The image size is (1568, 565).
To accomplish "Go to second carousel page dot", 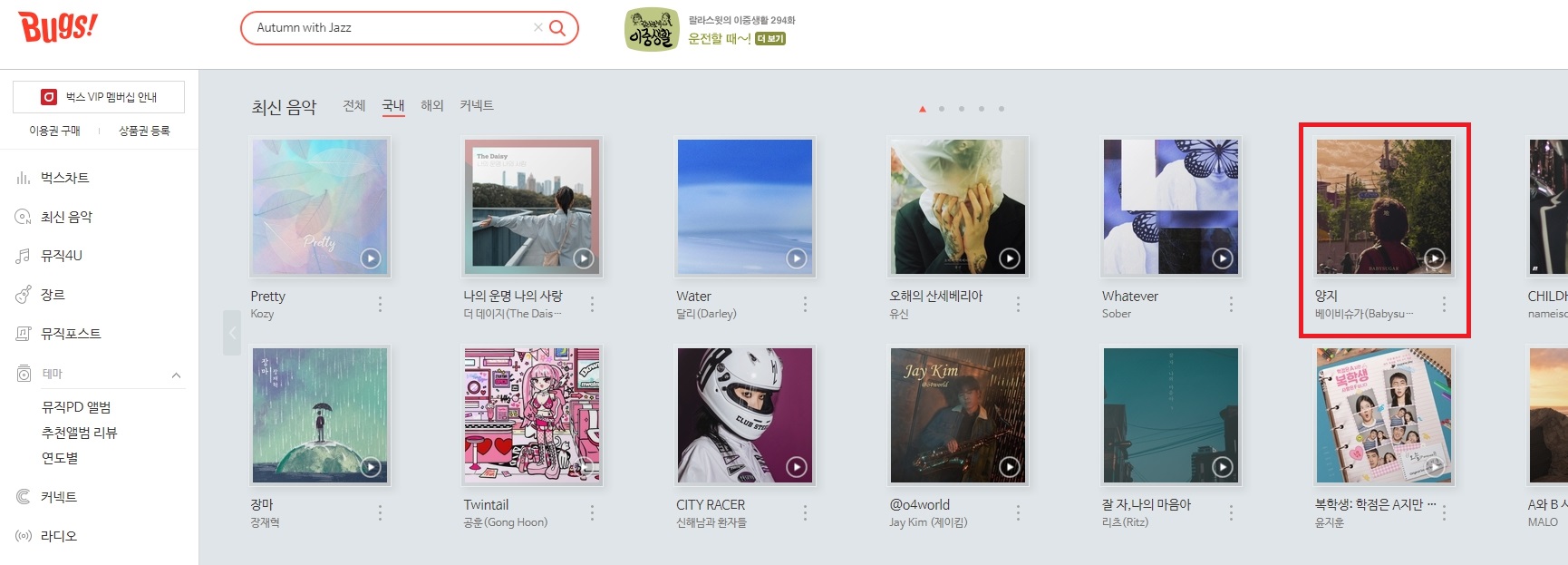I will point(942,109).
